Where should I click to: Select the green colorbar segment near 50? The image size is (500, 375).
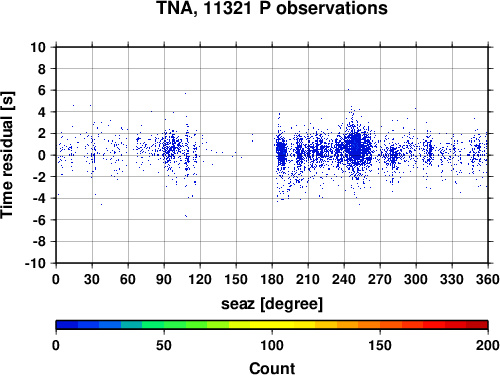click(164, 325)
